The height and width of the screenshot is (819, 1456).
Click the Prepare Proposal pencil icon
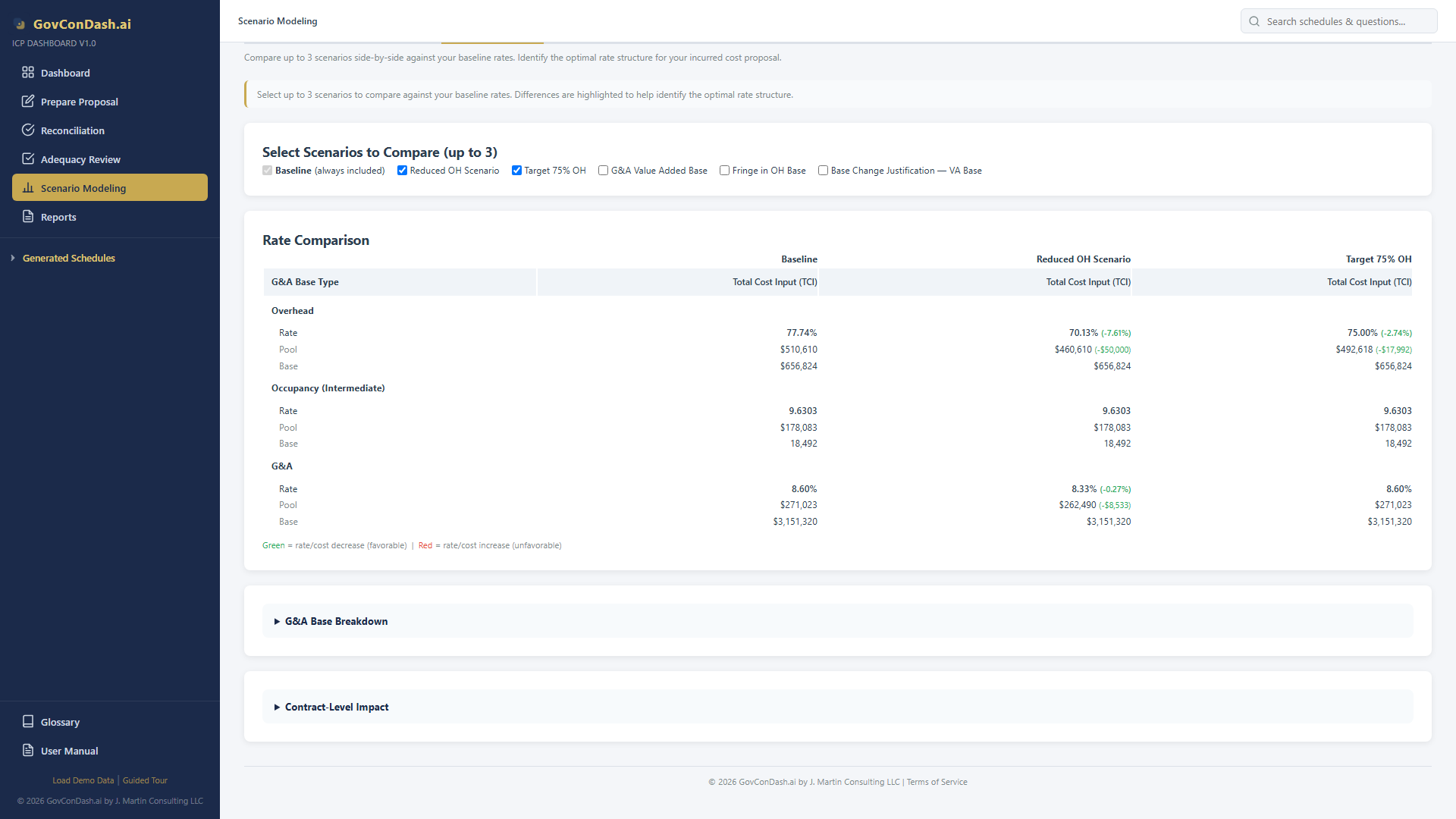28,102
